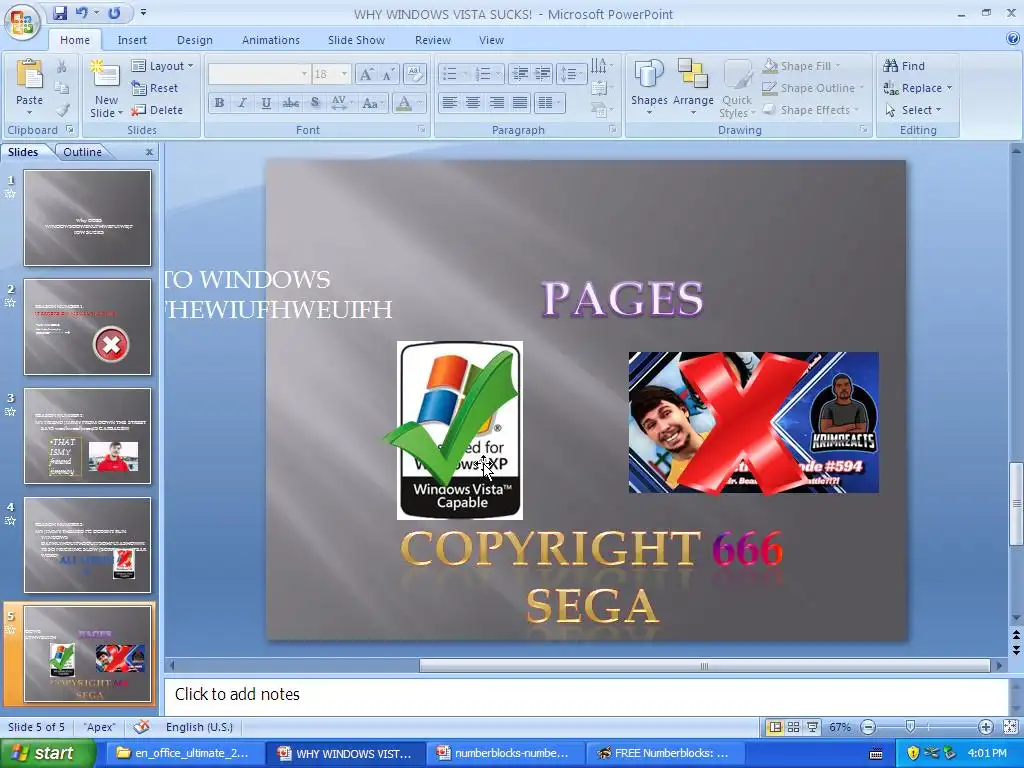Open the Font name combo box
The height and width of the screenshot is (768, 1024).
click(259, 74)
